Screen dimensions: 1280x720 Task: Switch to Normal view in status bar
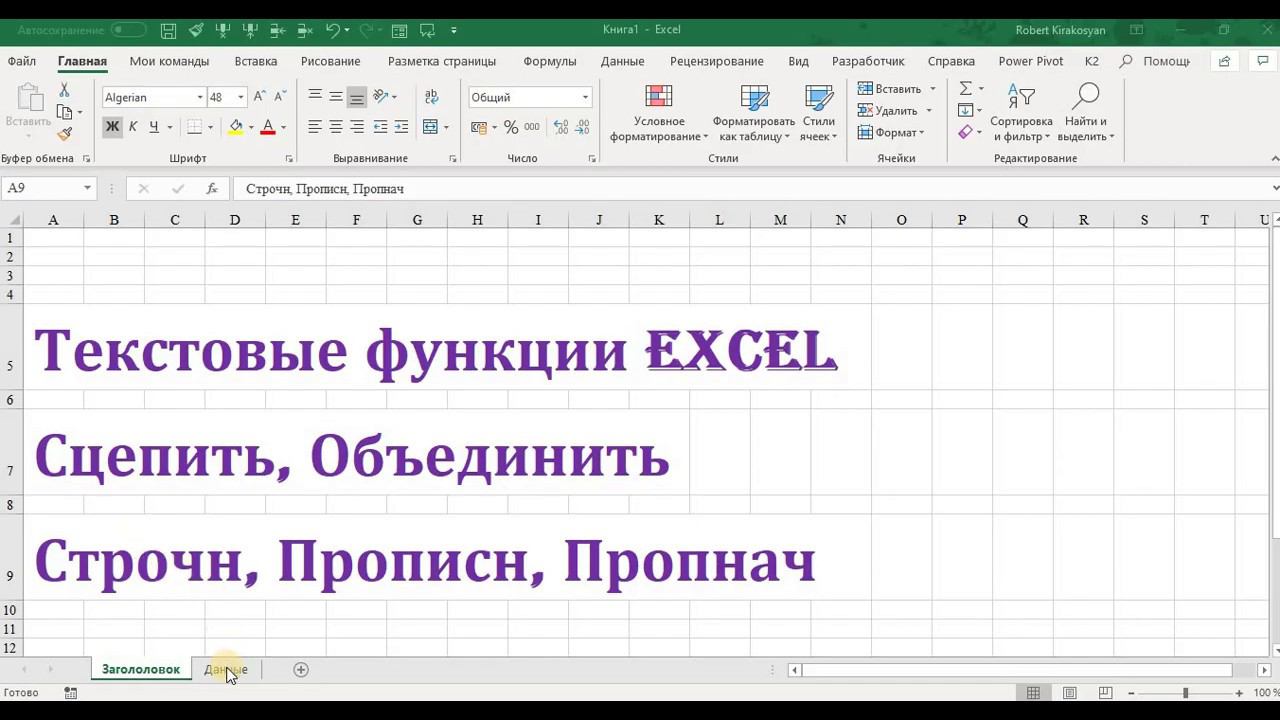click(x=1034, y=693)
